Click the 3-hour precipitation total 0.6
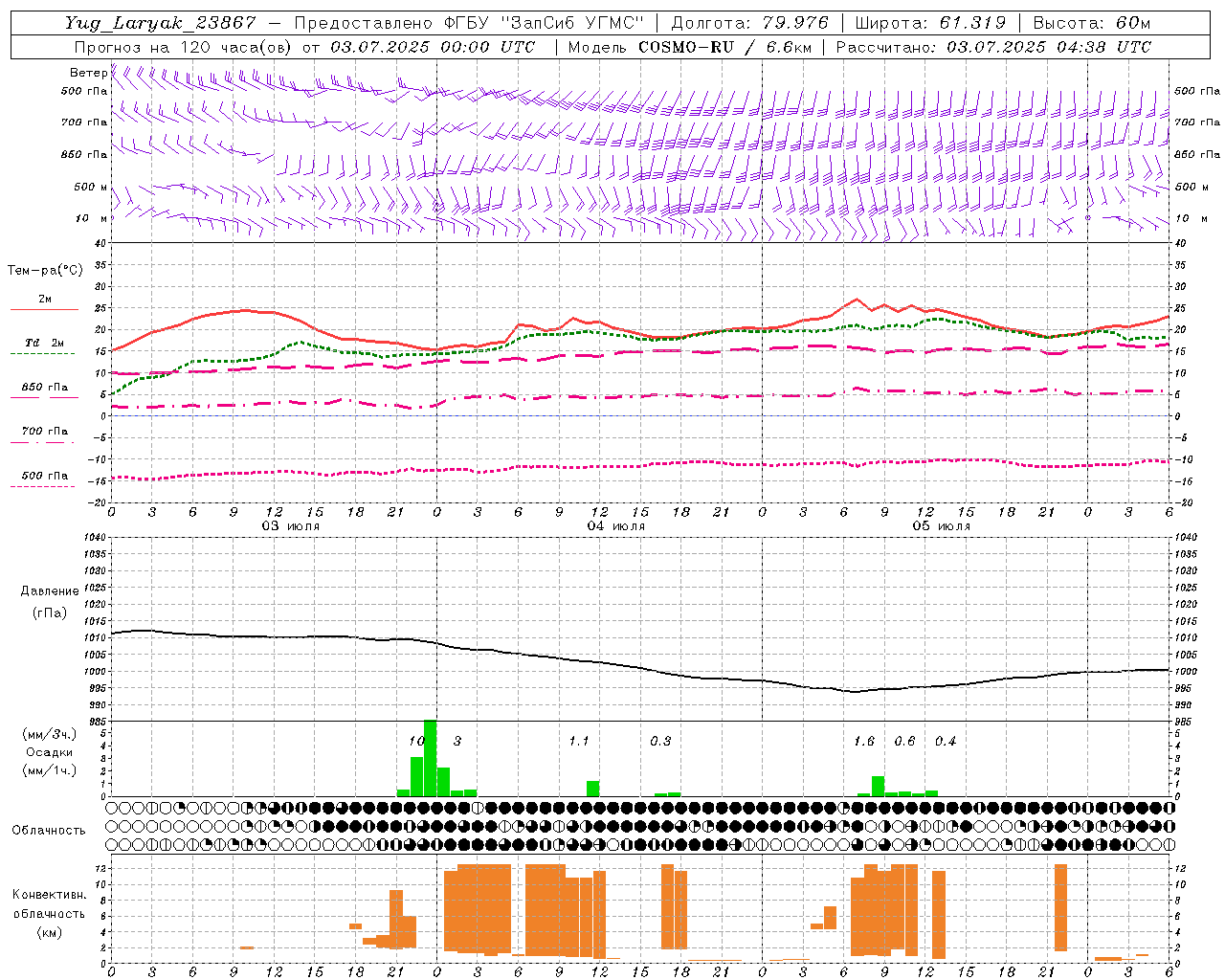Image resolution: width=1225 pixels, height=980 pixels. click(904, 741)
